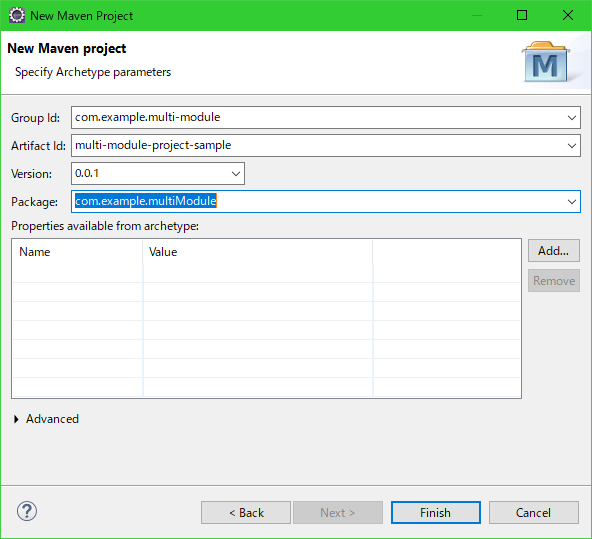The width and height of the screenshot is (592, 539).
Task: Open the Artifact Id dropdown arrow
Action: point(572,146)
